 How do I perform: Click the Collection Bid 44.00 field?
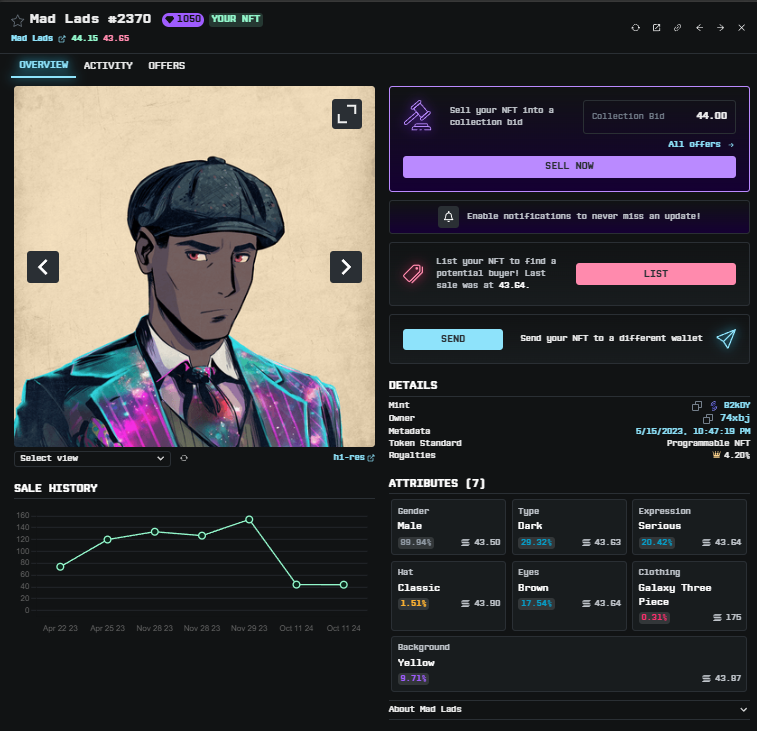[659, 116]
